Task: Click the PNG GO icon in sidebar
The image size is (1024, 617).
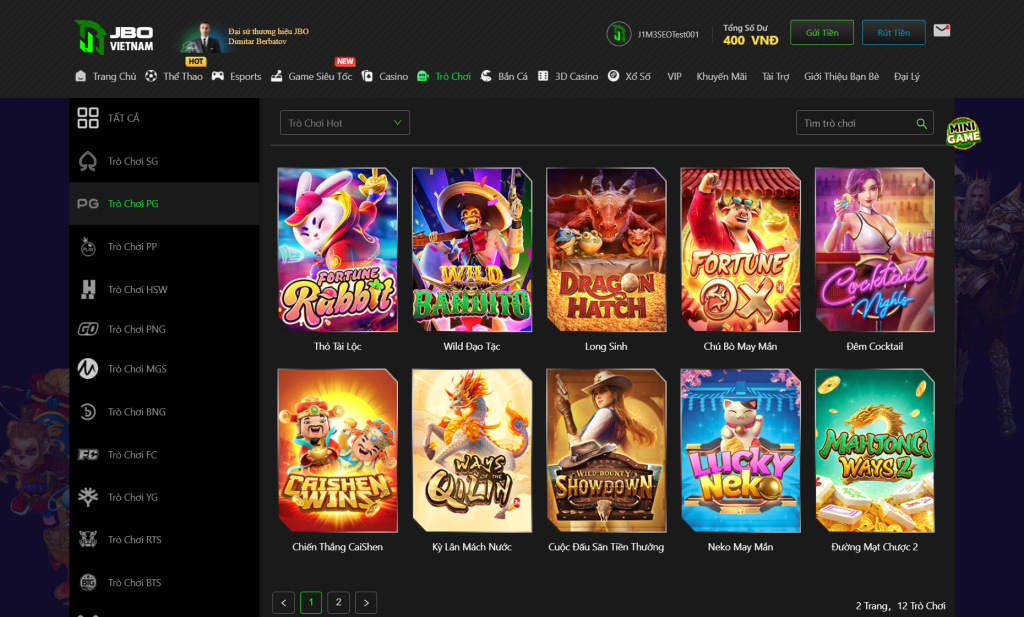Action: 88,329
